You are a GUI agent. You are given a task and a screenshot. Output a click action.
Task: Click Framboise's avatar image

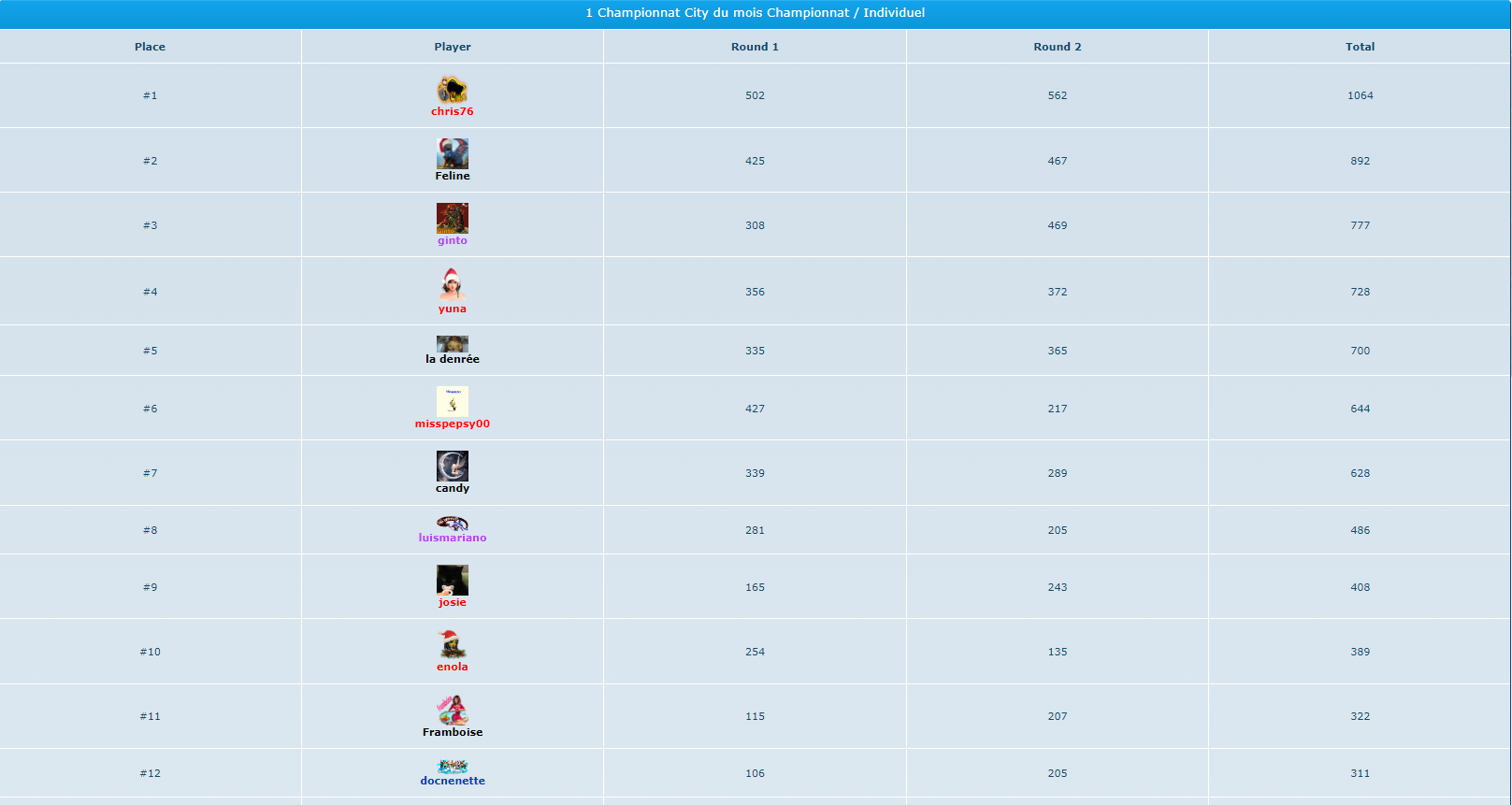pyautogui.click(x=452, y=710)
